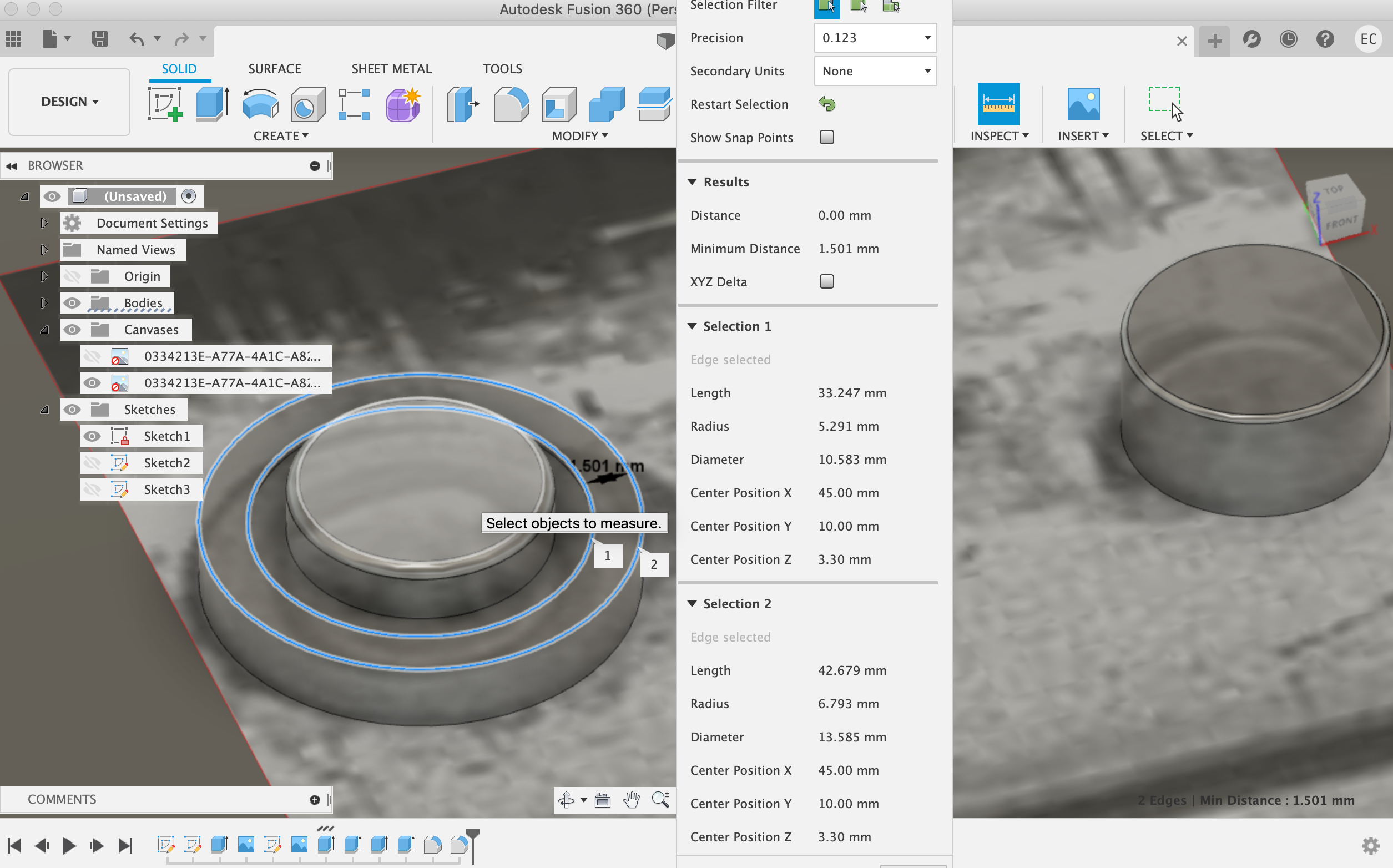Jump to timeline beginning

pyautogui.click(x=14, y=845)
